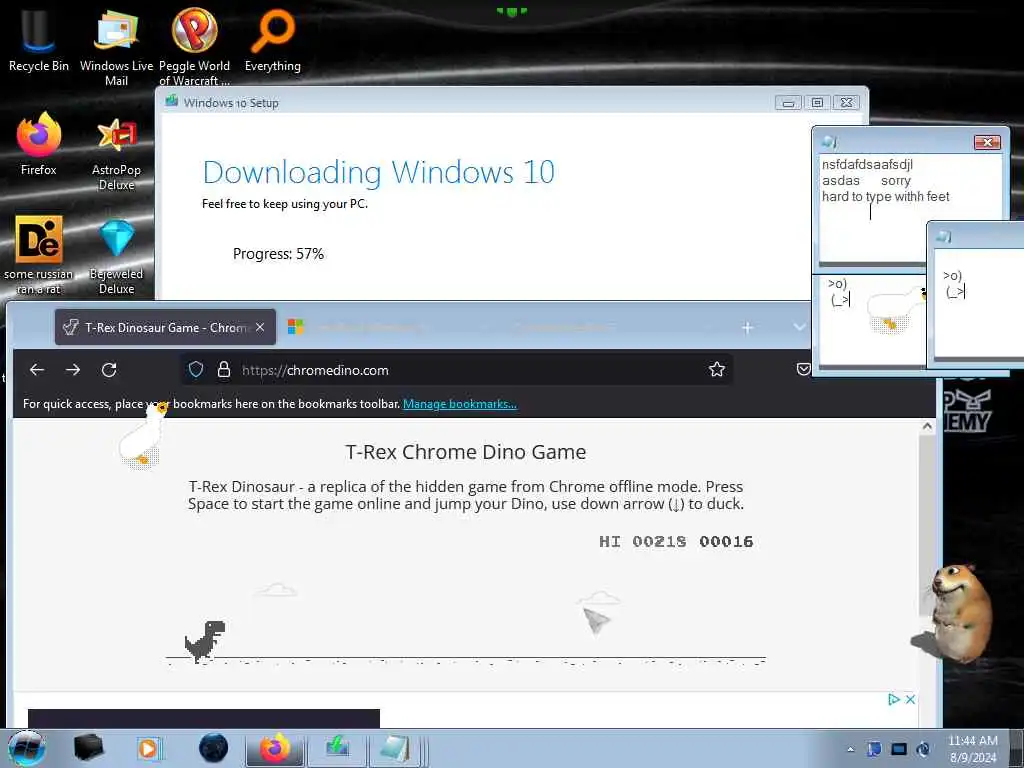Open the 'some russian ran a rat' icon

(x=39, y=255)
